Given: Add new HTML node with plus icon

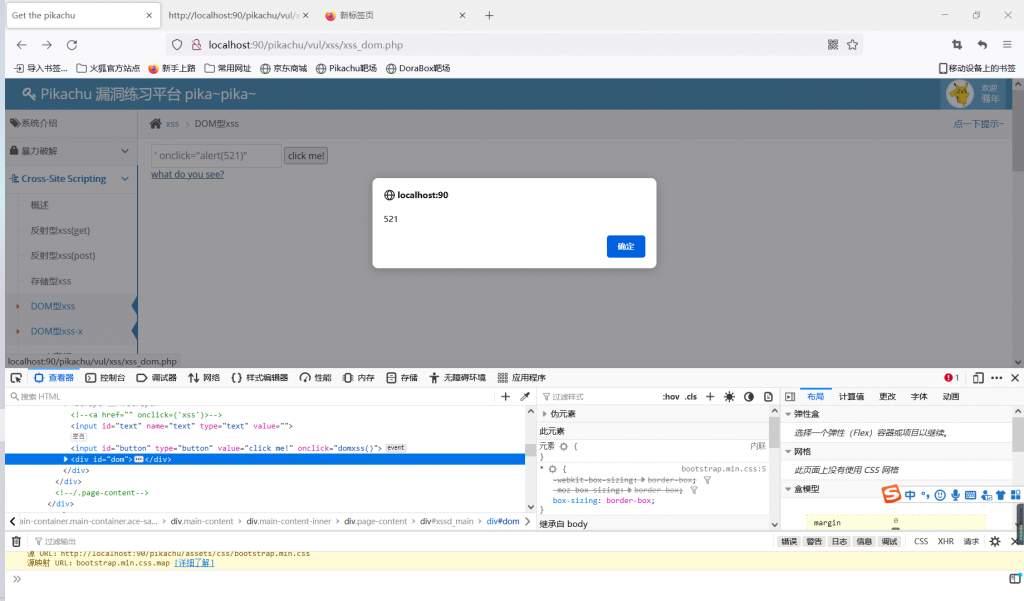Looking at the screenshot, I should 505,397.
